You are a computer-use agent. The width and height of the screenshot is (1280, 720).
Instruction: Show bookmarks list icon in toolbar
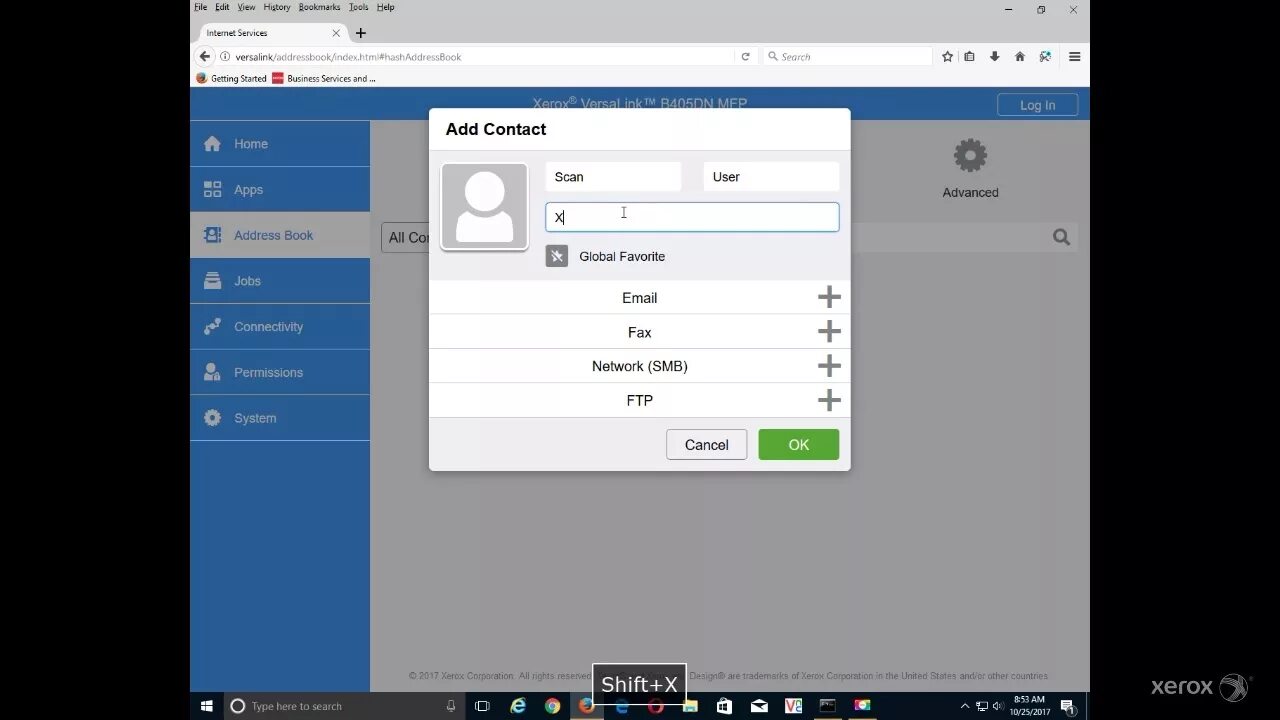coord(969,57)
